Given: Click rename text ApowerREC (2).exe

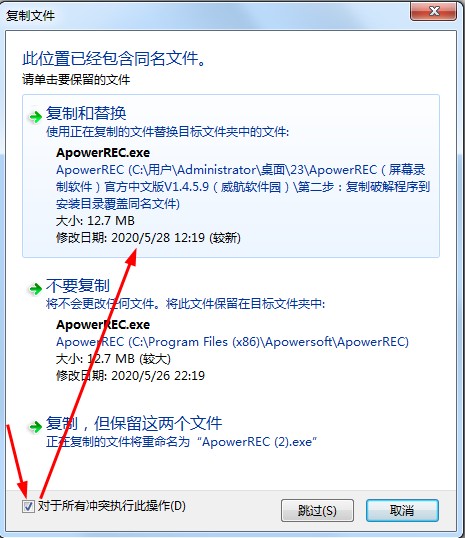Looking at the screenshot, I should [x=257, y=442].
